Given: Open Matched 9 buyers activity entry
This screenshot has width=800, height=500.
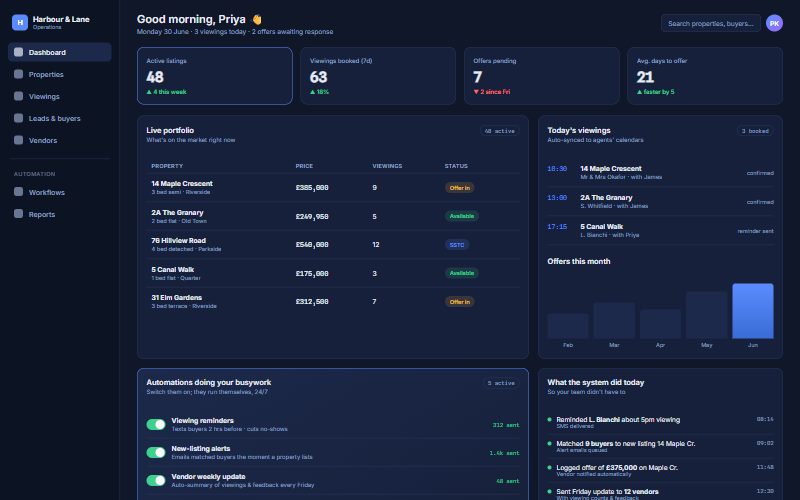Looking at the screenshot, I should coord(660,446).
